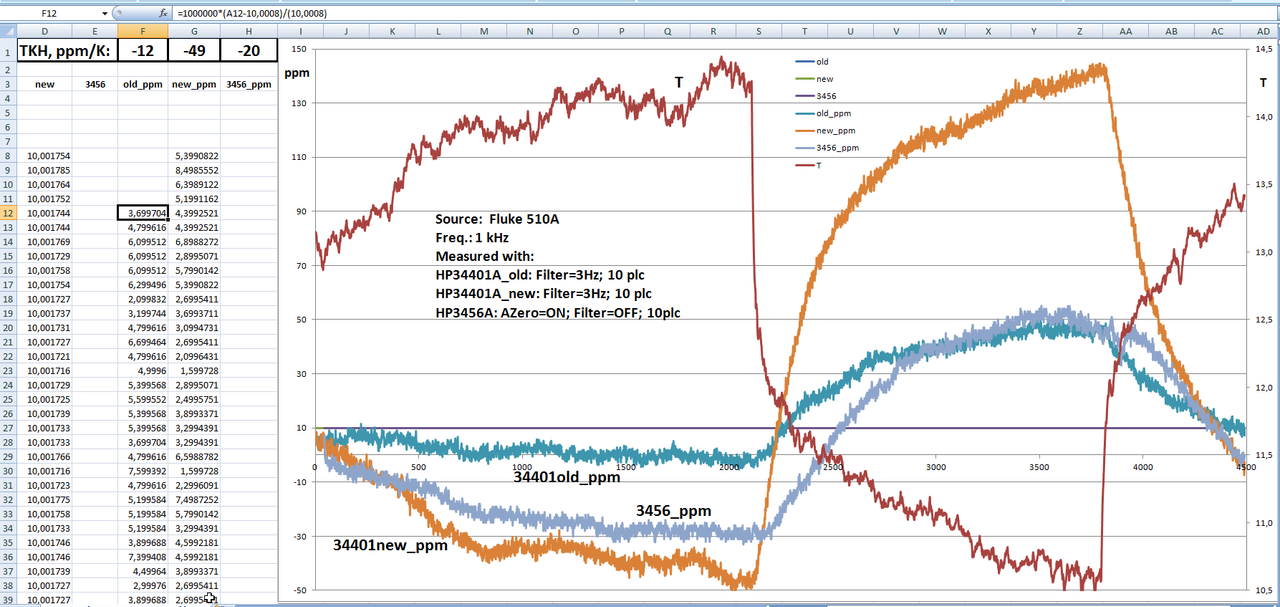The width and height of the screenshot is (1280, 607).
Task: Click left axis value 150
Action: click(298, 48)
